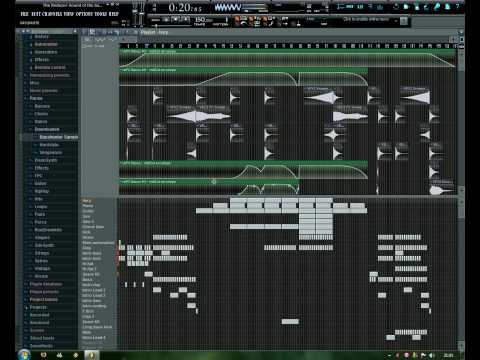480x360 pixels.
Task: Open the FPC folder in browser
Action: [x=39, y=176]
